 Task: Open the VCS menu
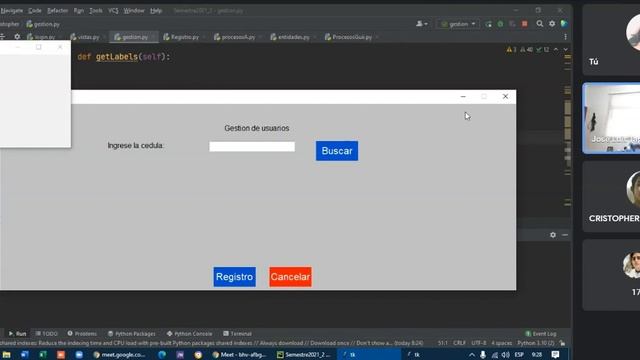click(113, 11)
